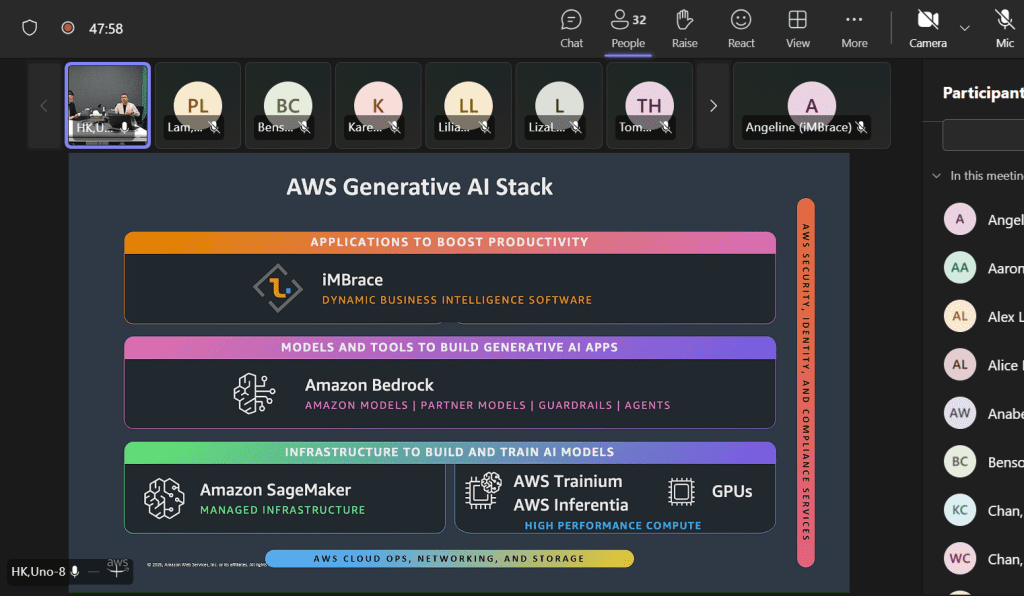The width and height of the screenshot is (1024, 596).
Task: Select Angeline (iMBrace) participant tile
Action: point(811,105)
